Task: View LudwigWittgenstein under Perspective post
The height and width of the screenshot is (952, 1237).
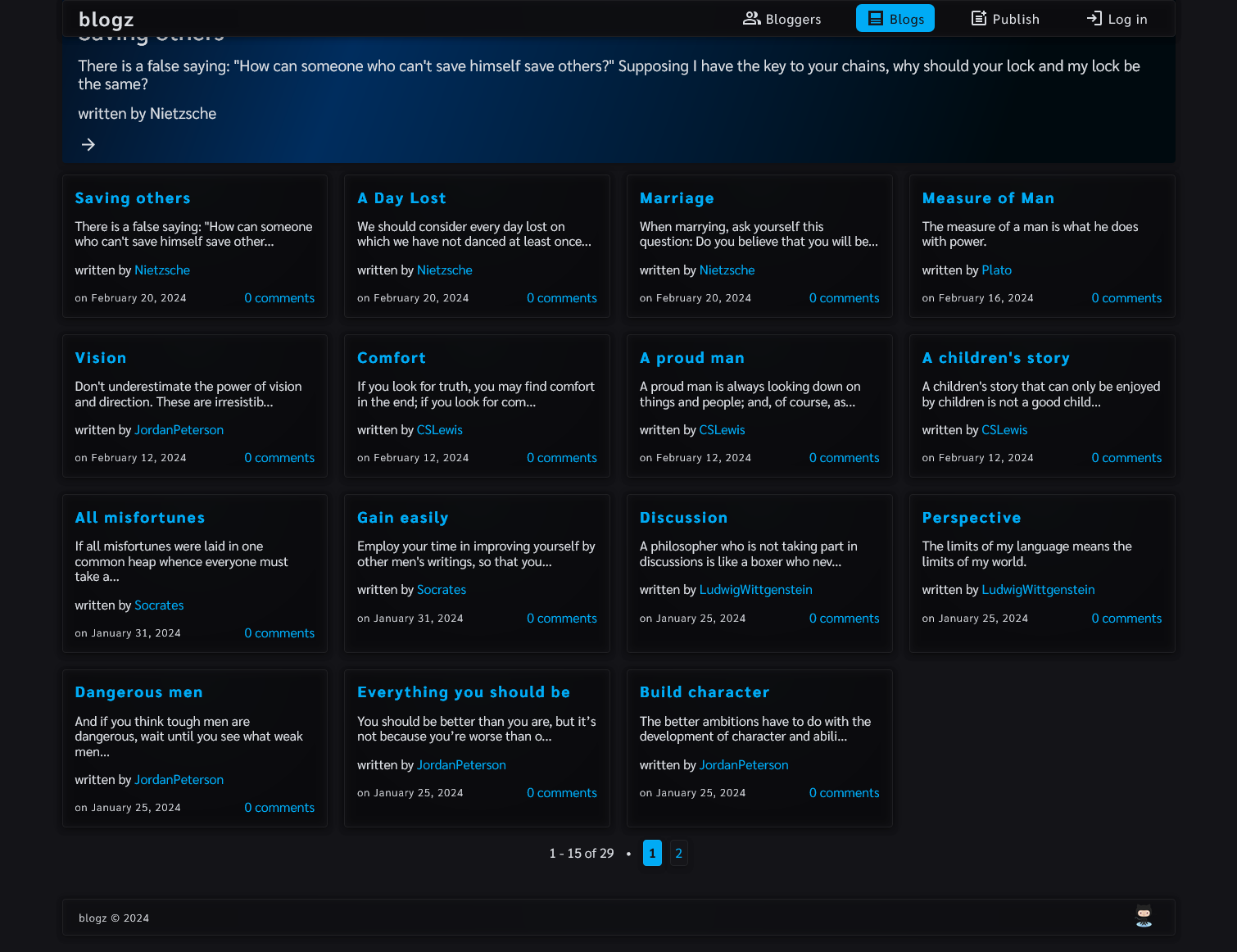Action: (1037, 590)
